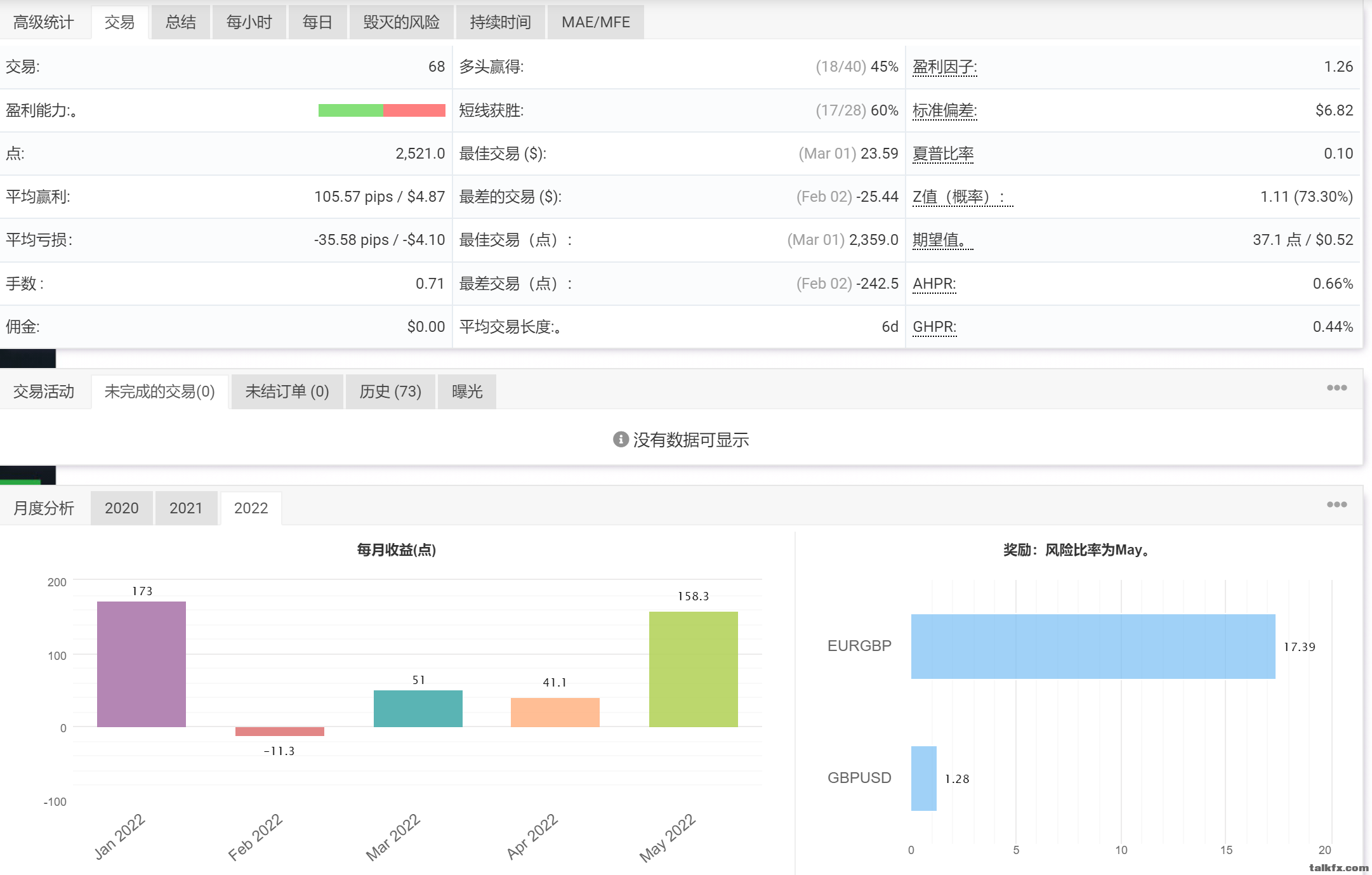Click the 月度分析 section heading
Viewport: 1372px width, 875px height.
coord(44,508)
